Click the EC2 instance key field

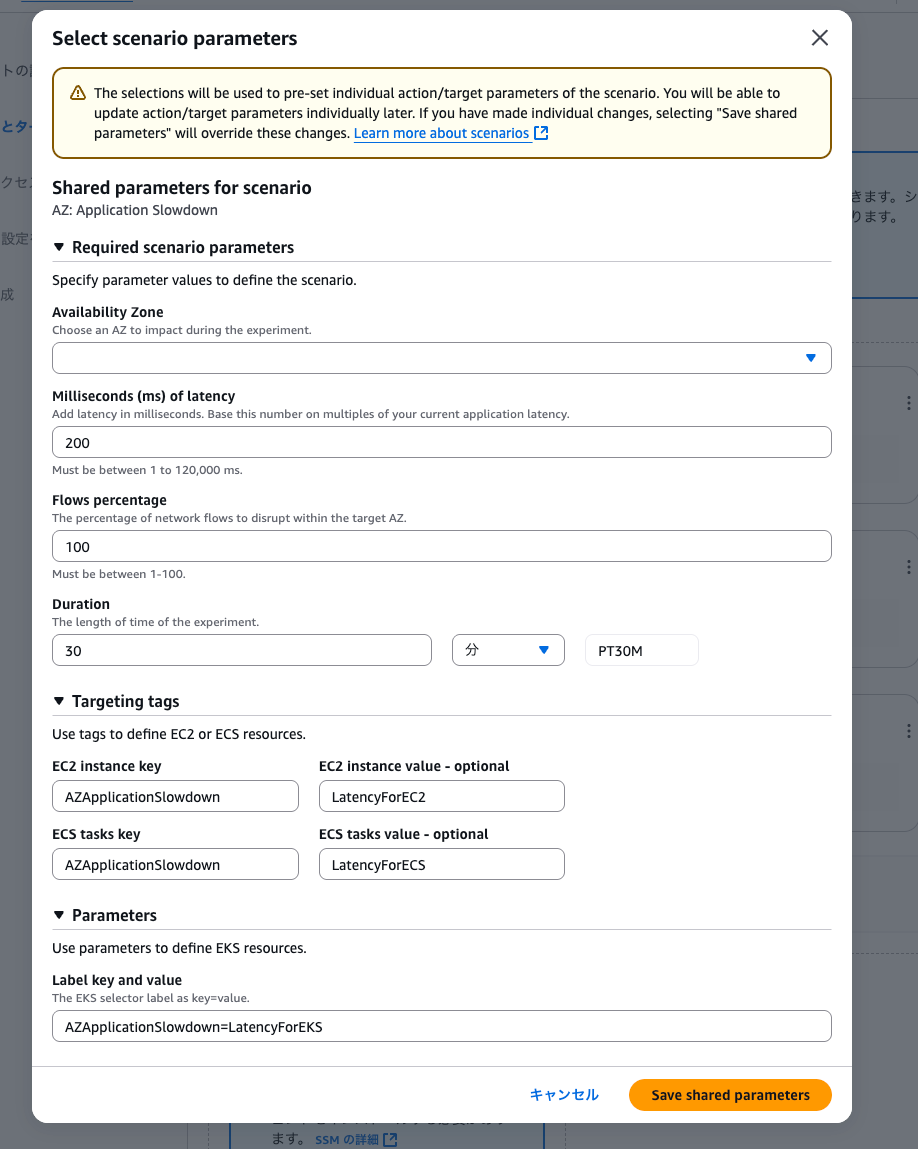175,797
